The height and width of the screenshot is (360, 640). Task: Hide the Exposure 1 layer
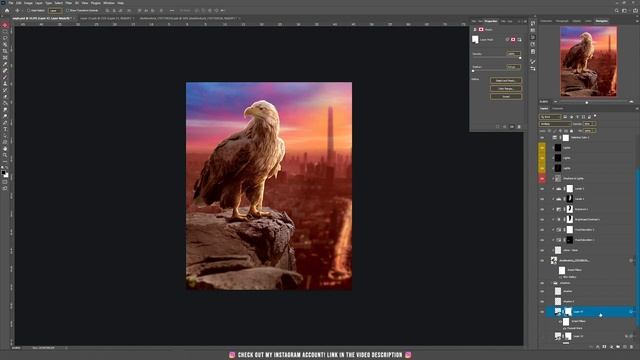[542, 209]
